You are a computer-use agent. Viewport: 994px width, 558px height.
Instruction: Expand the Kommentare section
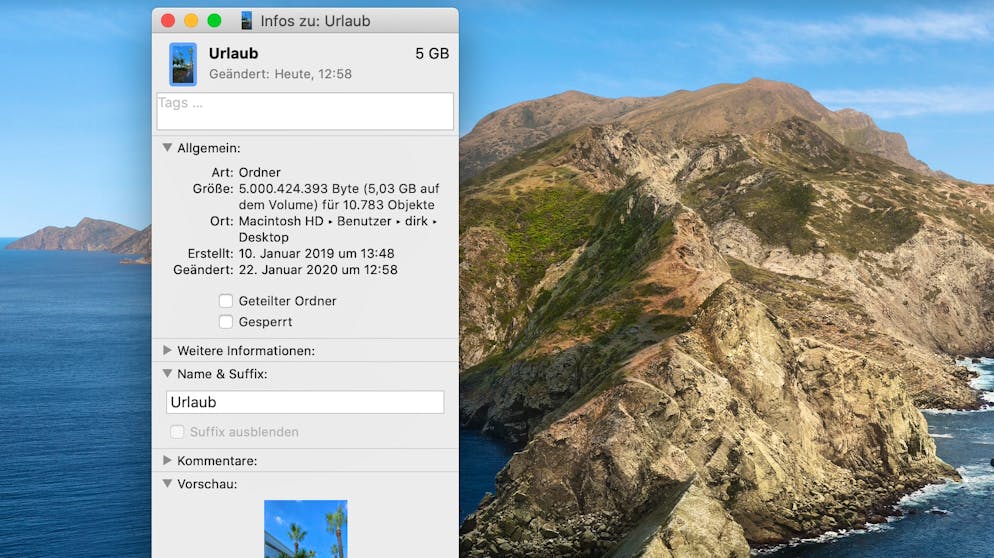[x=167, y=460]
